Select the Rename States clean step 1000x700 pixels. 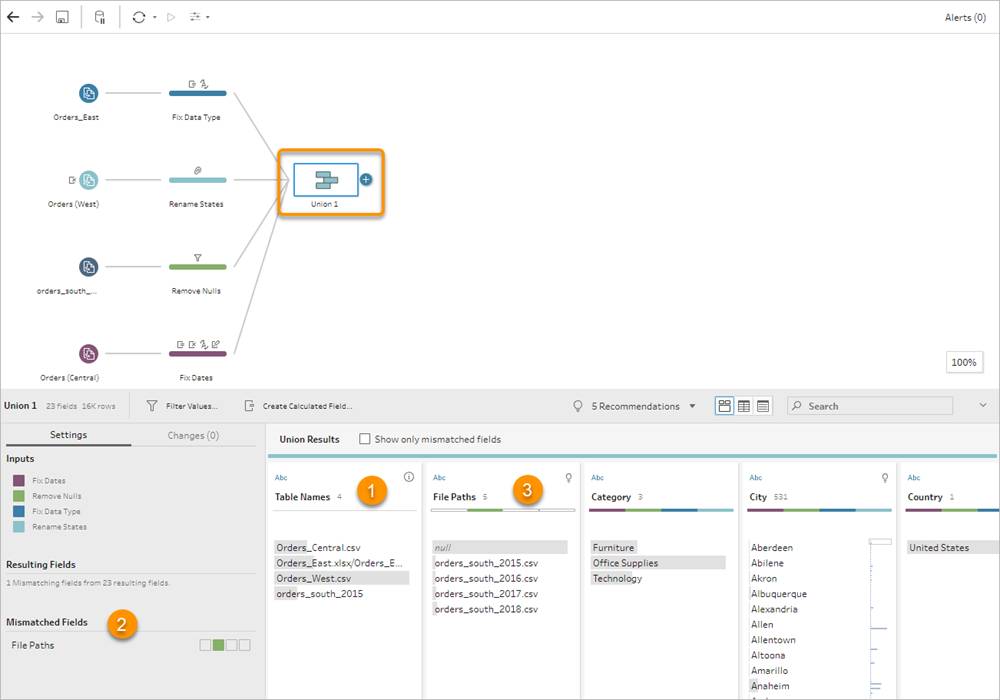tap(198, 180)
